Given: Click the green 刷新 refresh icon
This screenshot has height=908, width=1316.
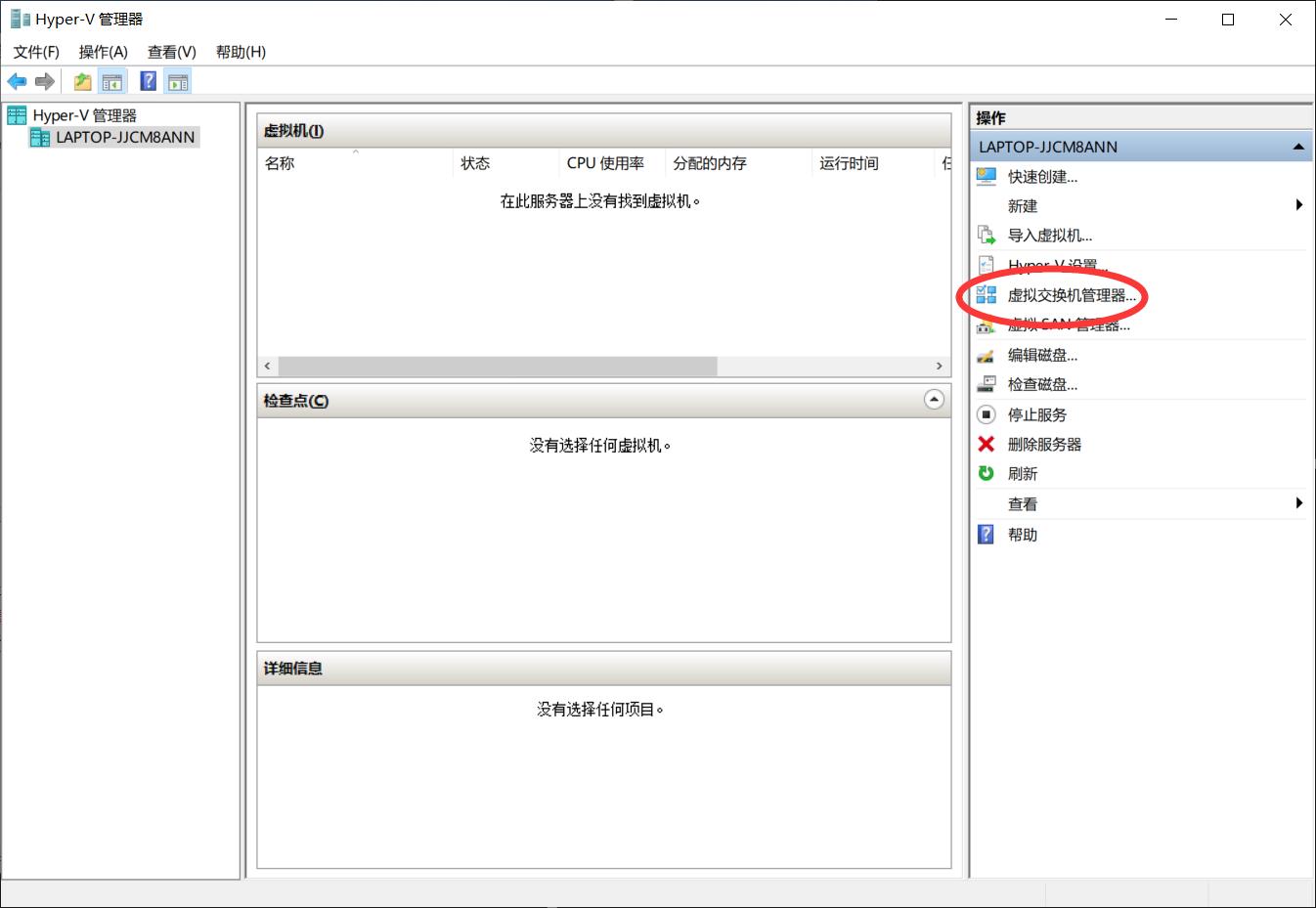Looking at the screenshot, I should coord(987,473).
